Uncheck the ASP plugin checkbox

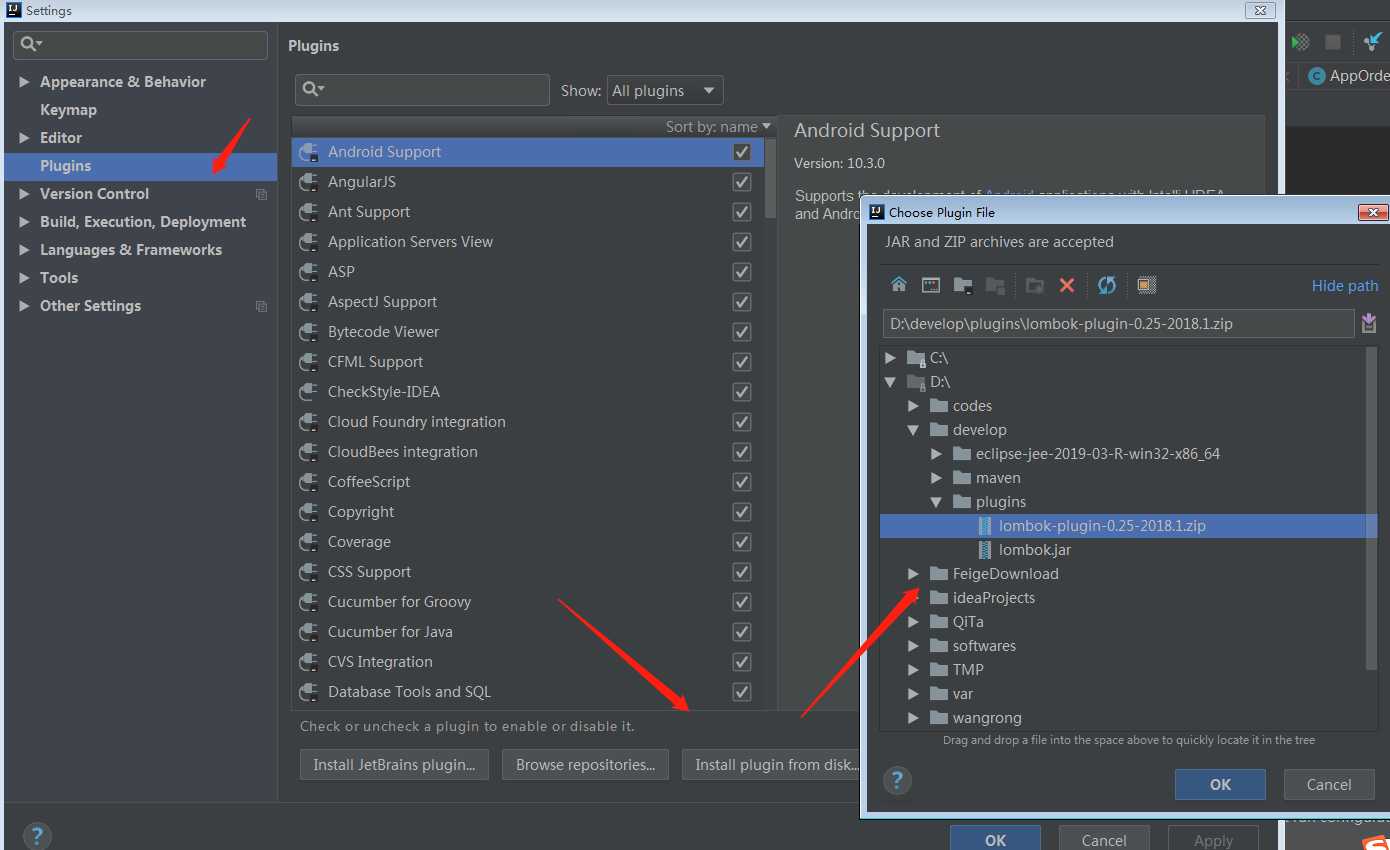click(742, 272)
